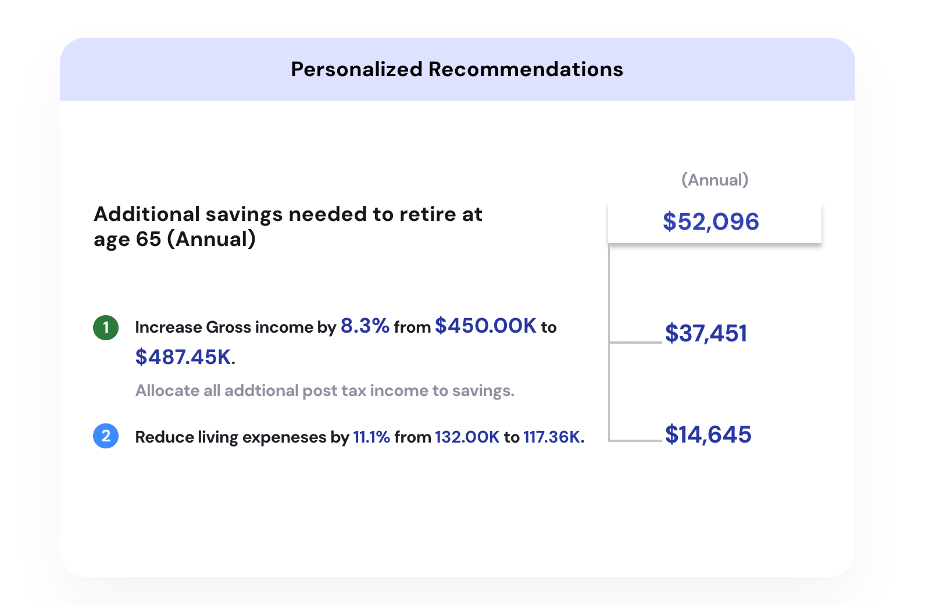Click the 132.00K current expenses value
Screen dimensions: 936x606
[467, 438]
